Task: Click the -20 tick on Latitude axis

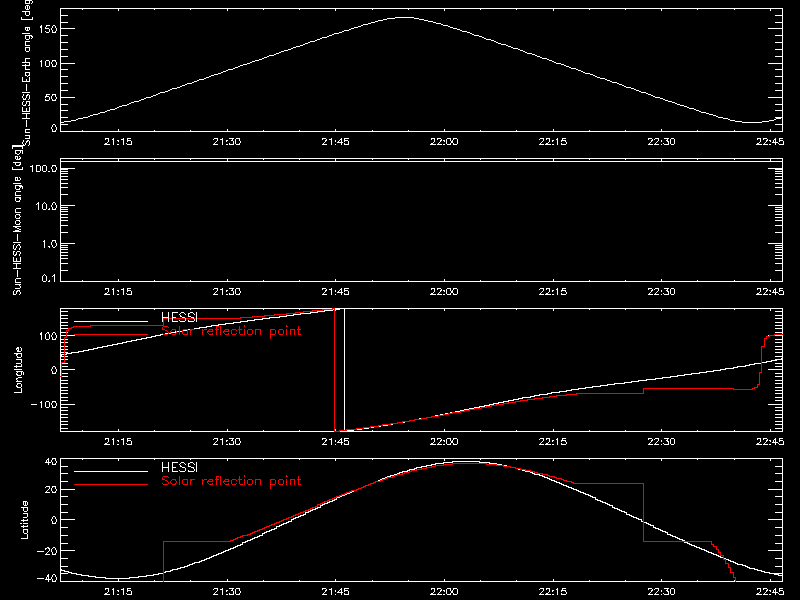Action: 47,551
